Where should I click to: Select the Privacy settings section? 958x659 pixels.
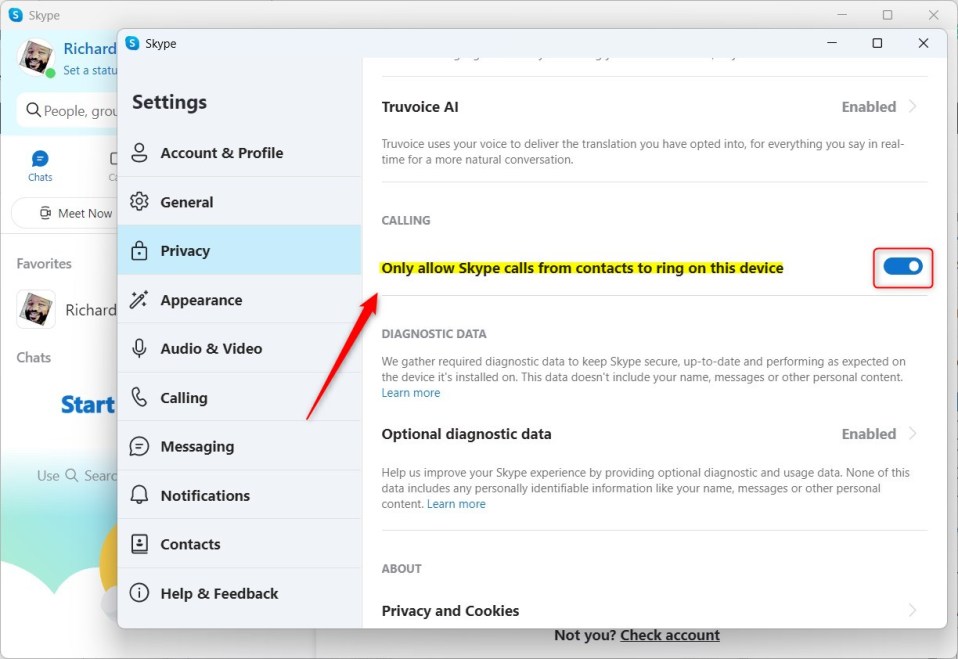(240, 250)
